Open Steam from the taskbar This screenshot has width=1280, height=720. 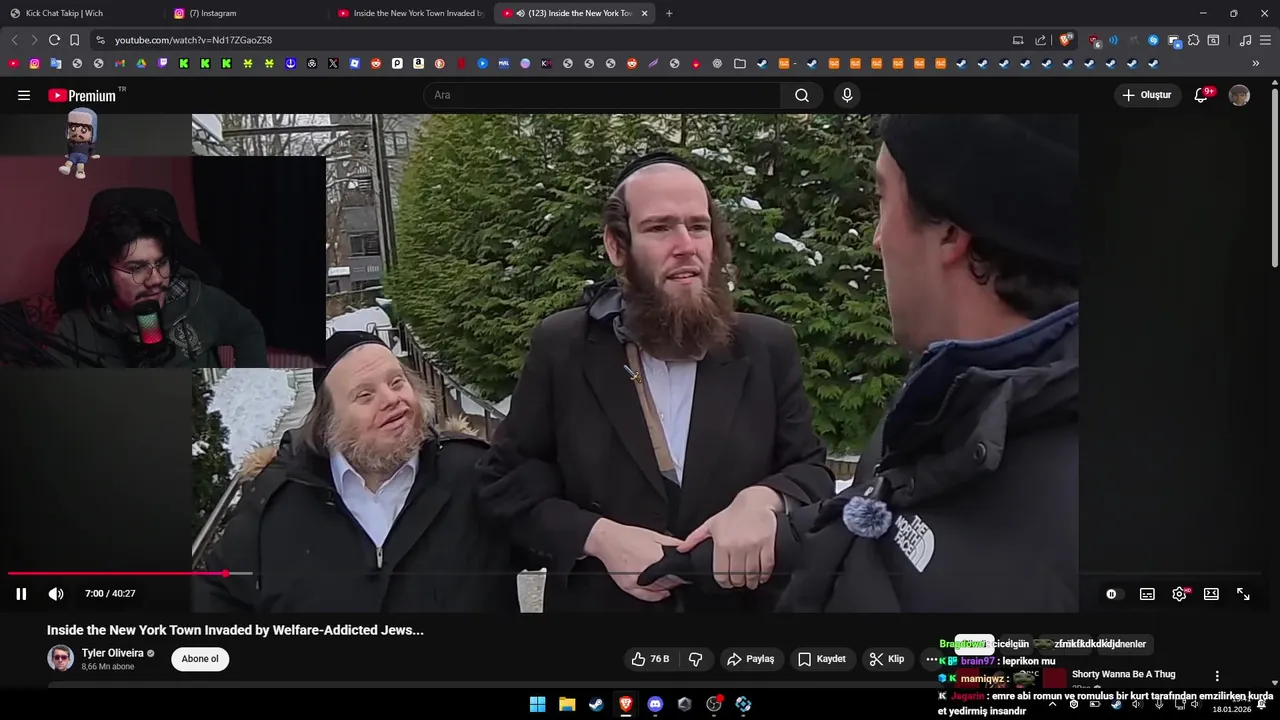(x=596, y=704)
